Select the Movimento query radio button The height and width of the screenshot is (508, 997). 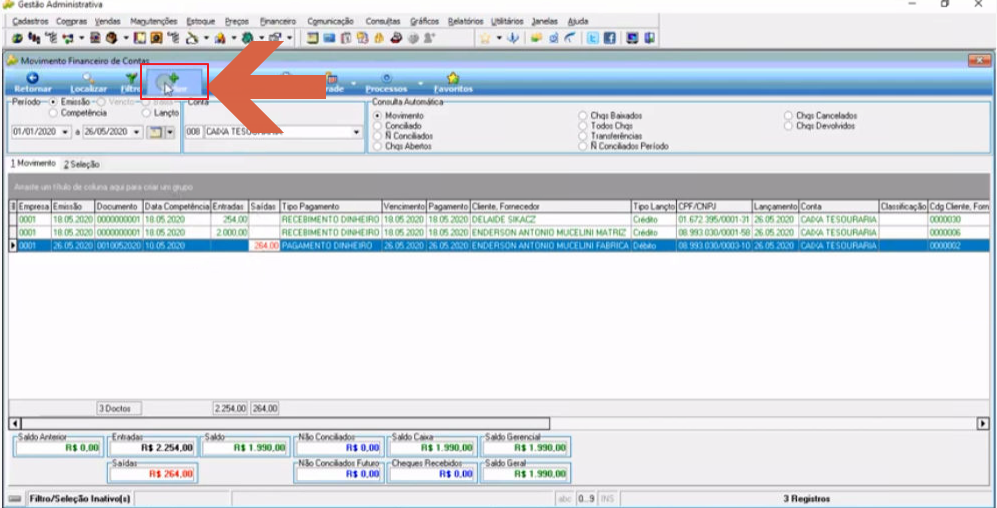tap(378, 116)
